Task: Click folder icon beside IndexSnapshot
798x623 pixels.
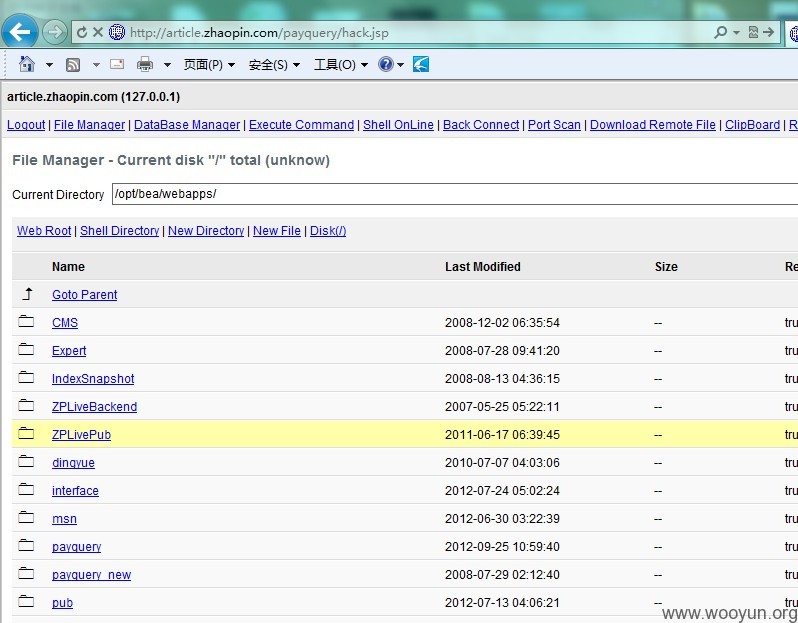Action: coord(26,378)
